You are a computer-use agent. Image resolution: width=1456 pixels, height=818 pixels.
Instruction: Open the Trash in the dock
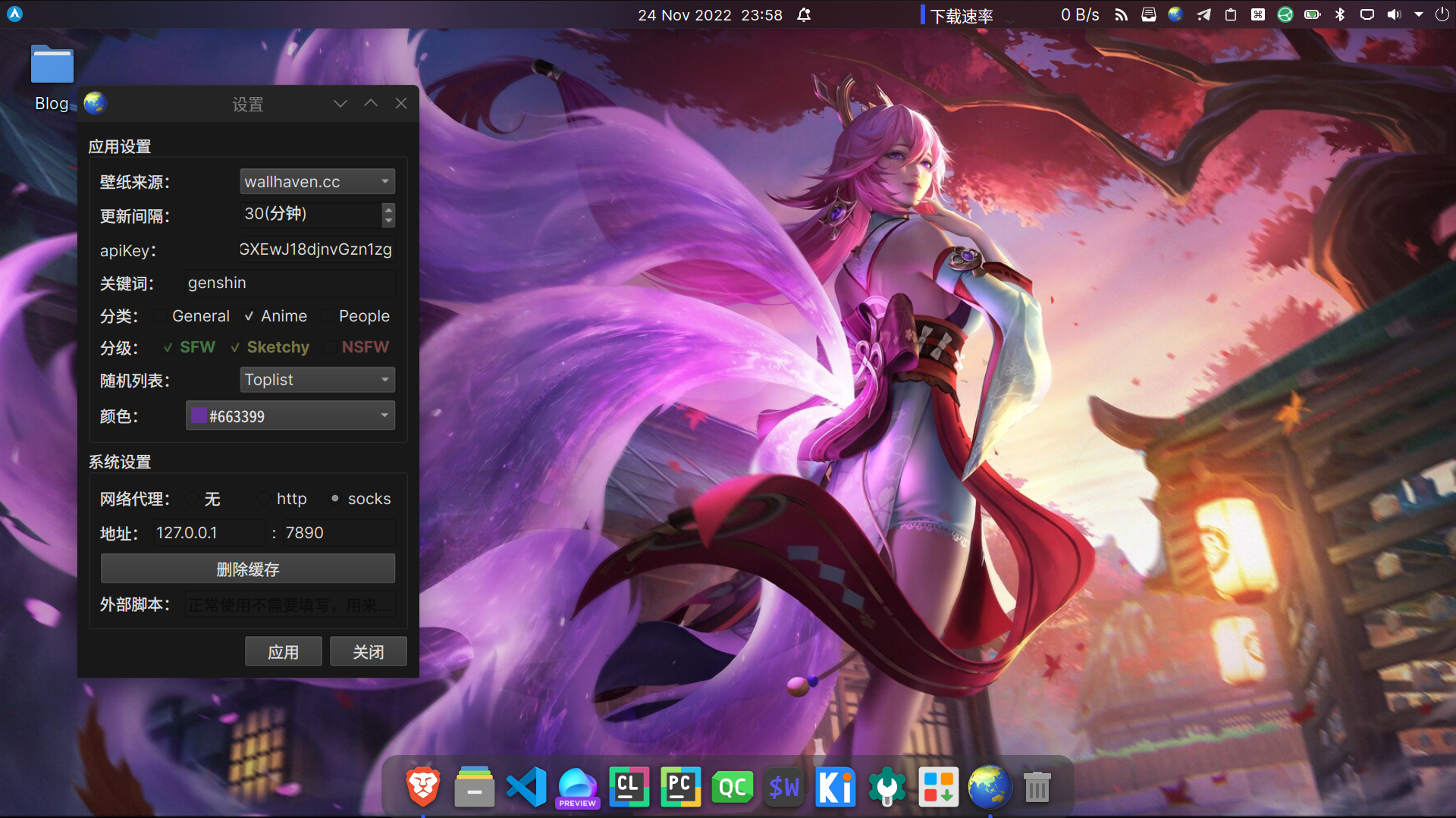point(1037,787)
